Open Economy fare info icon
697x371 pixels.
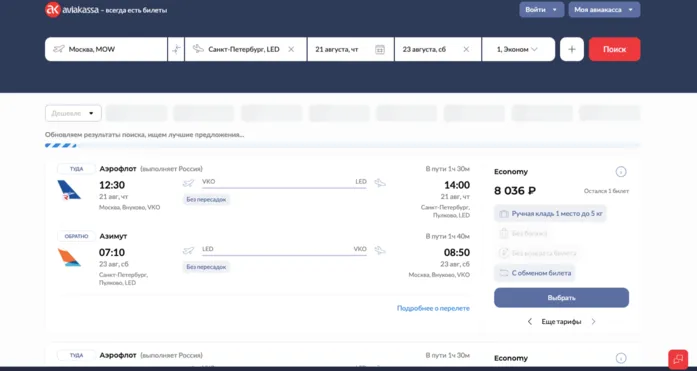[621, 172]
